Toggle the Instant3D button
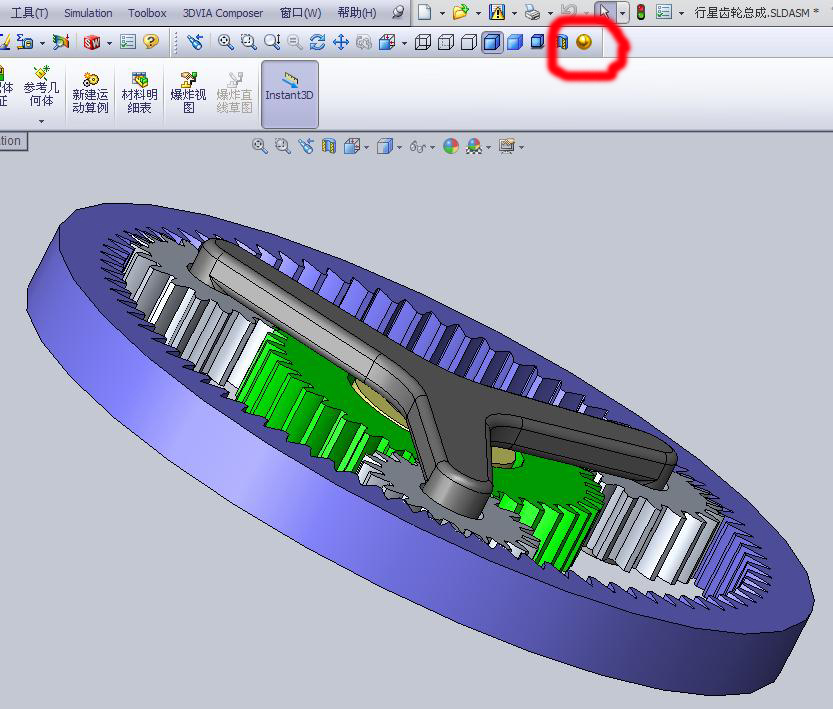The height and width of the screenshot is (709, 833). [290, 94]
